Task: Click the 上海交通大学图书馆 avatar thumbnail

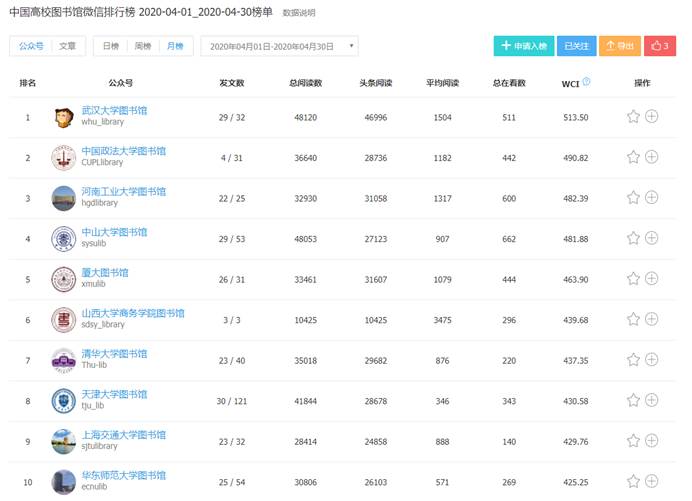Action: 63,441
